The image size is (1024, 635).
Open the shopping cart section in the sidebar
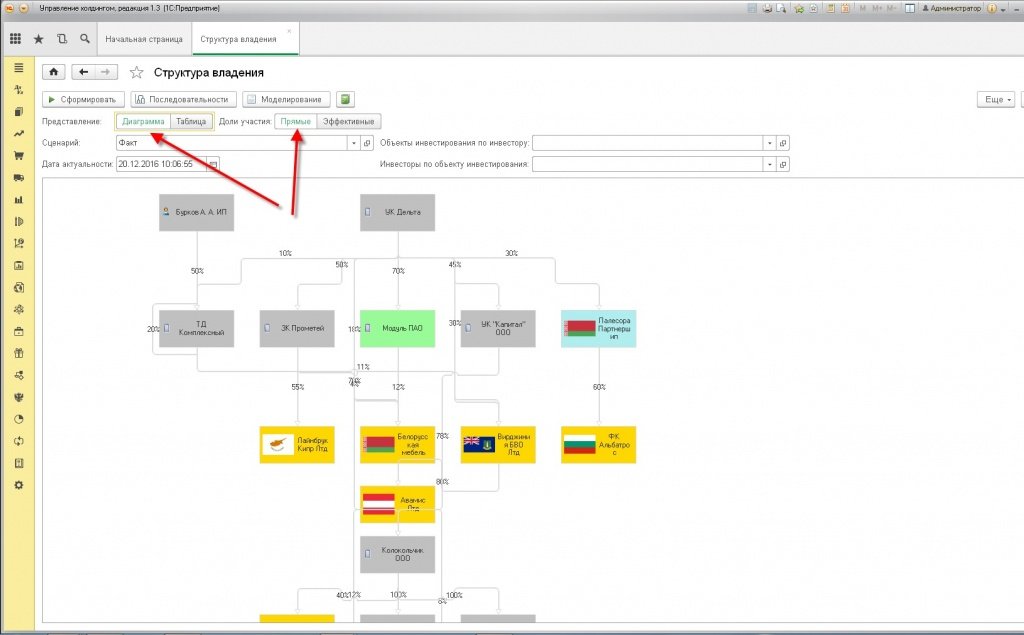point(18,155)
